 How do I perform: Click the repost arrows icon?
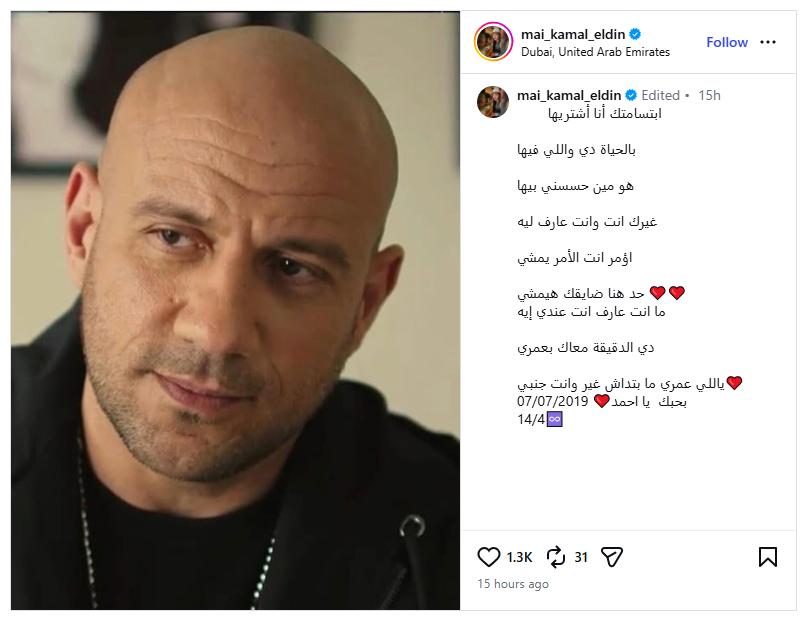(x=555, y=557)
